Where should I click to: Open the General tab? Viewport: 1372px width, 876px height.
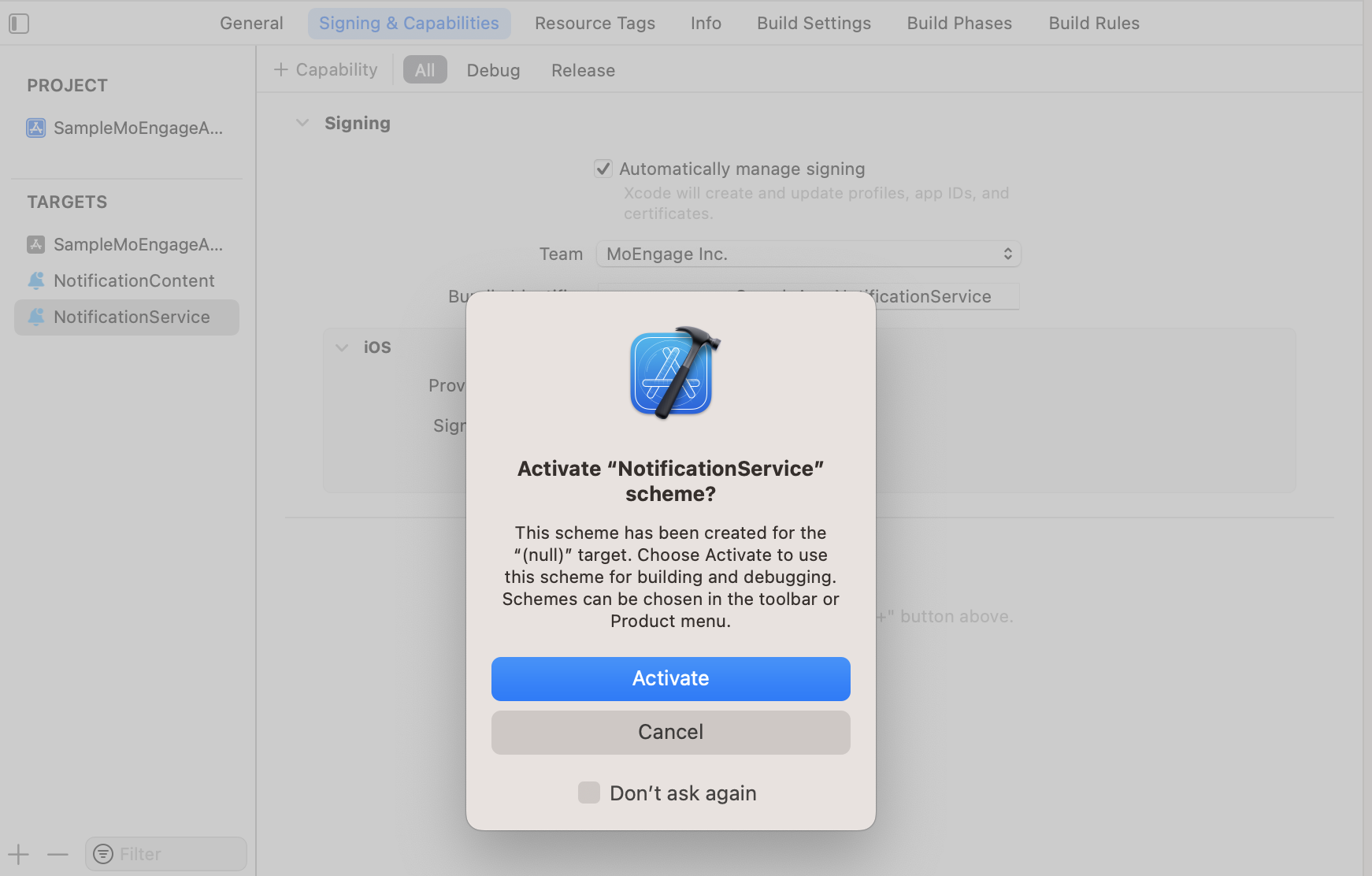click(x=251, y=24)
